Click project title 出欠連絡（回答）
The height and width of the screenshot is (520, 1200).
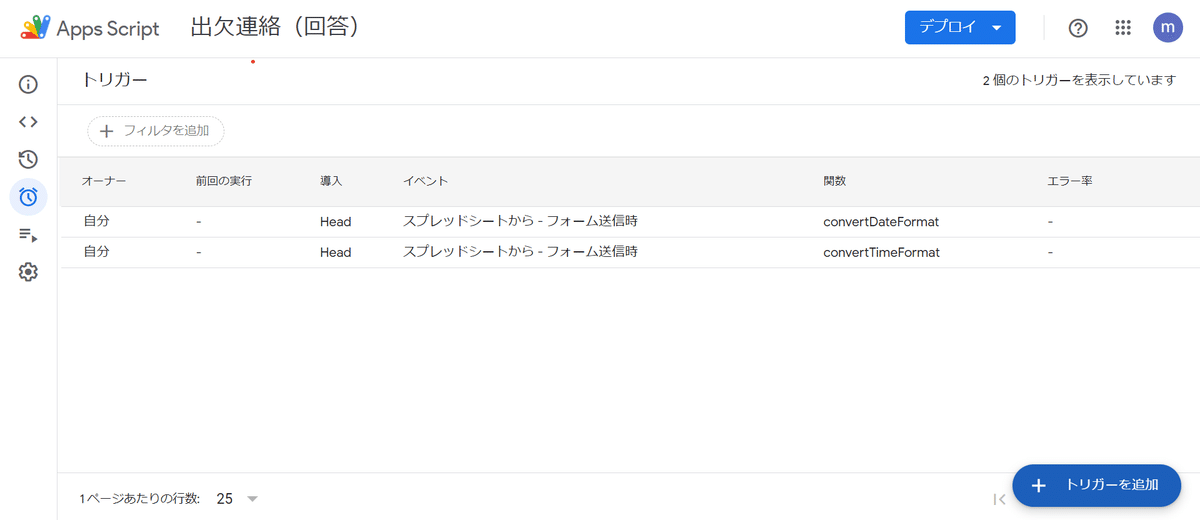[275, 28]
